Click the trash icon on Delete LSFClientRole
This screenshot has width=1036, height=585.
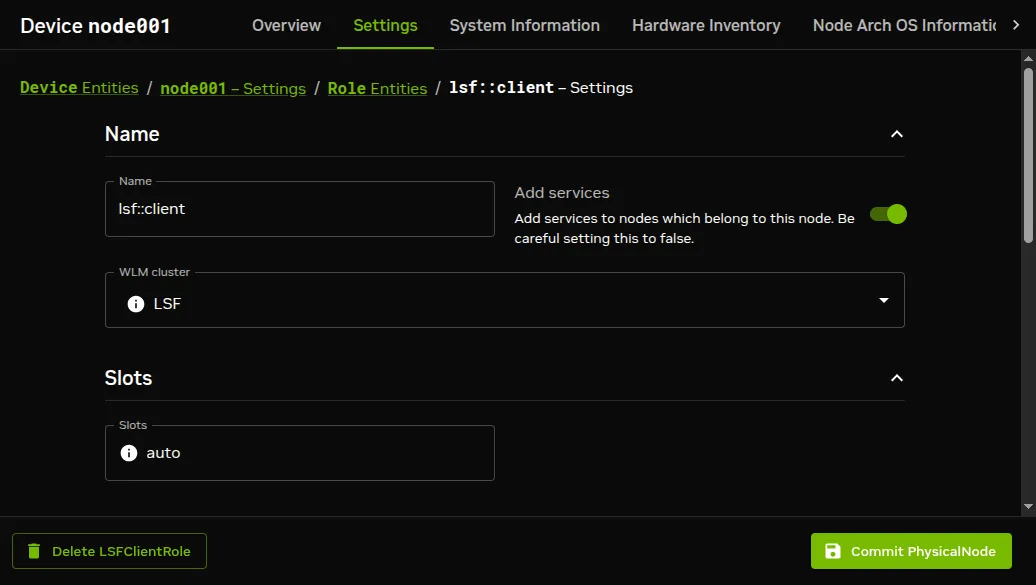(x=34, y=551)
